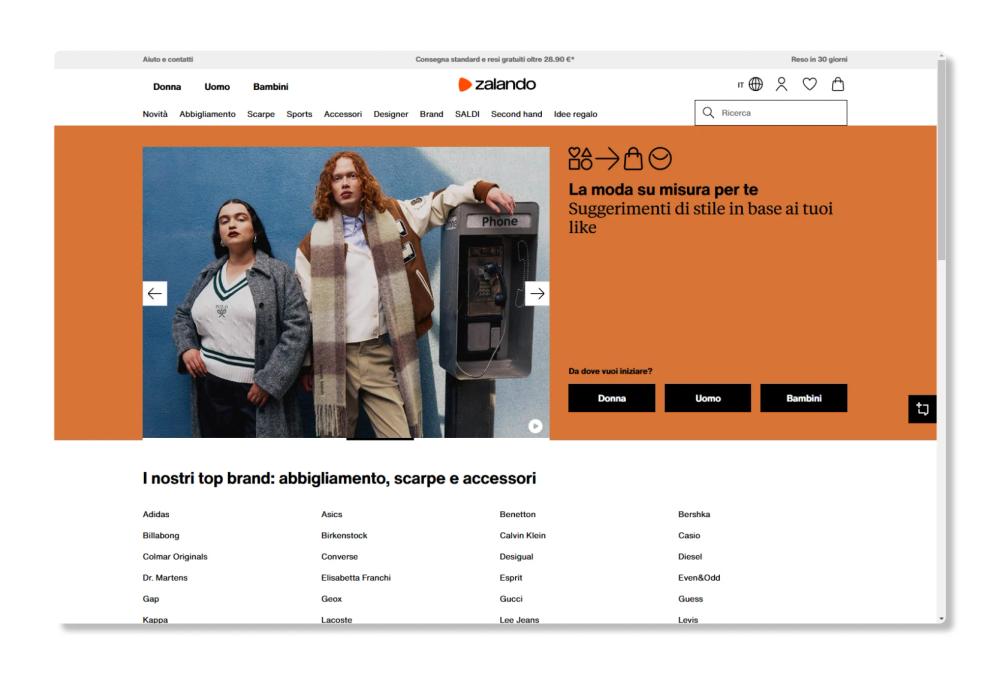Open the Scarpe menu

pyautogui.click(x=261, y=114)
